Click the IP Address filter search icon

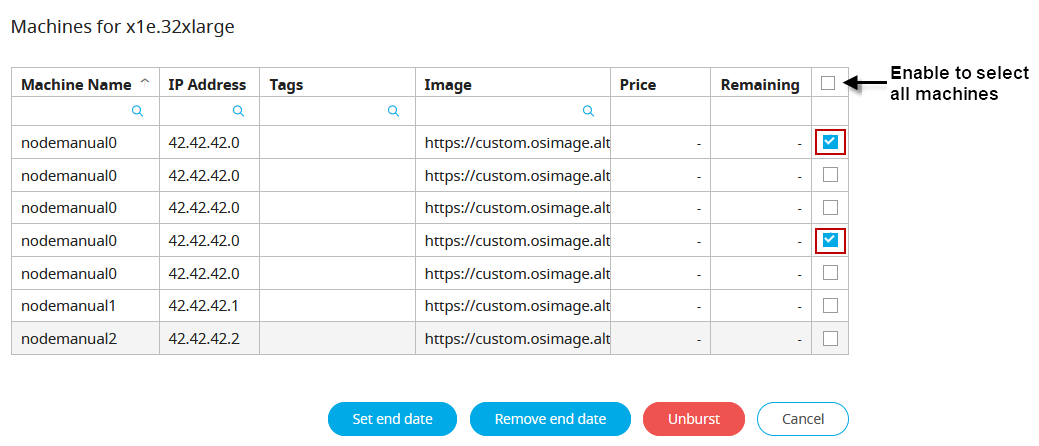[x=238, y=111]
